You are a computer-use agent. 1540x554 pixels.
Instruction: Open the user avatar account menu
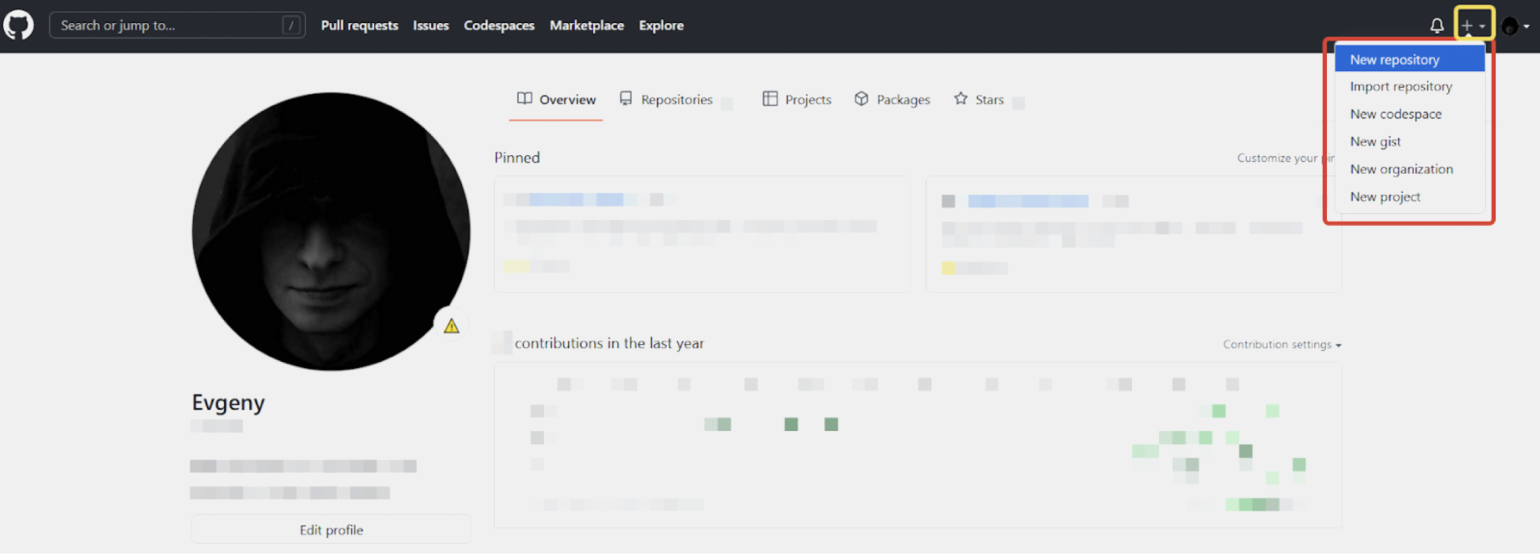[x=1514, y=26]
